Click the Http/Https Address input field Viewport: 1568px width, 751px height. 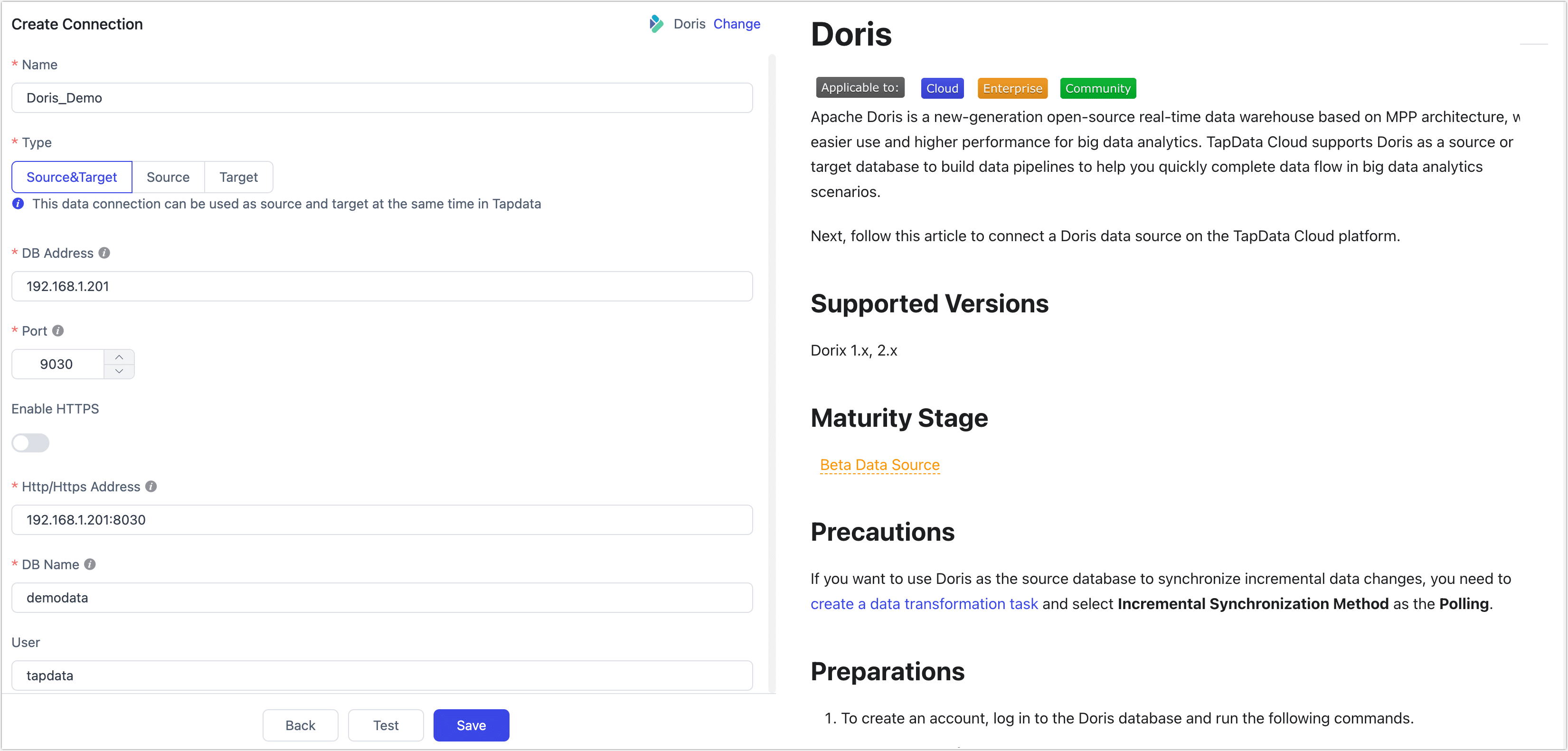382,520
